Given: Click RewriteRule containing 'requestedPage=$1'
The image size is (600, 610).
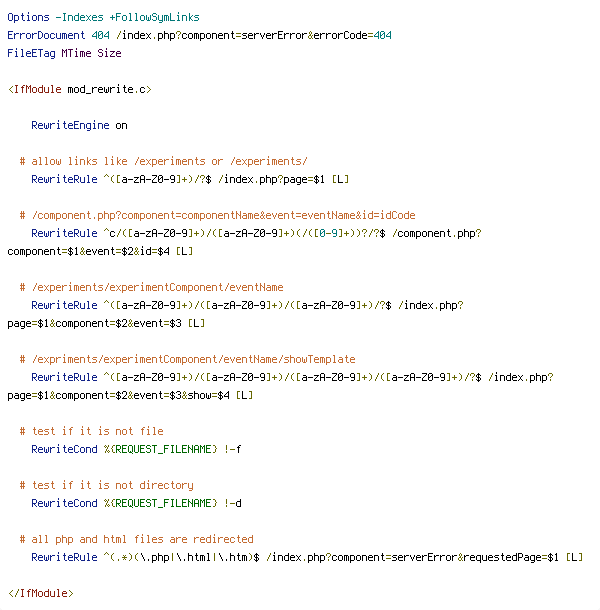Looking at the screenshot, I should pos(307,557).
